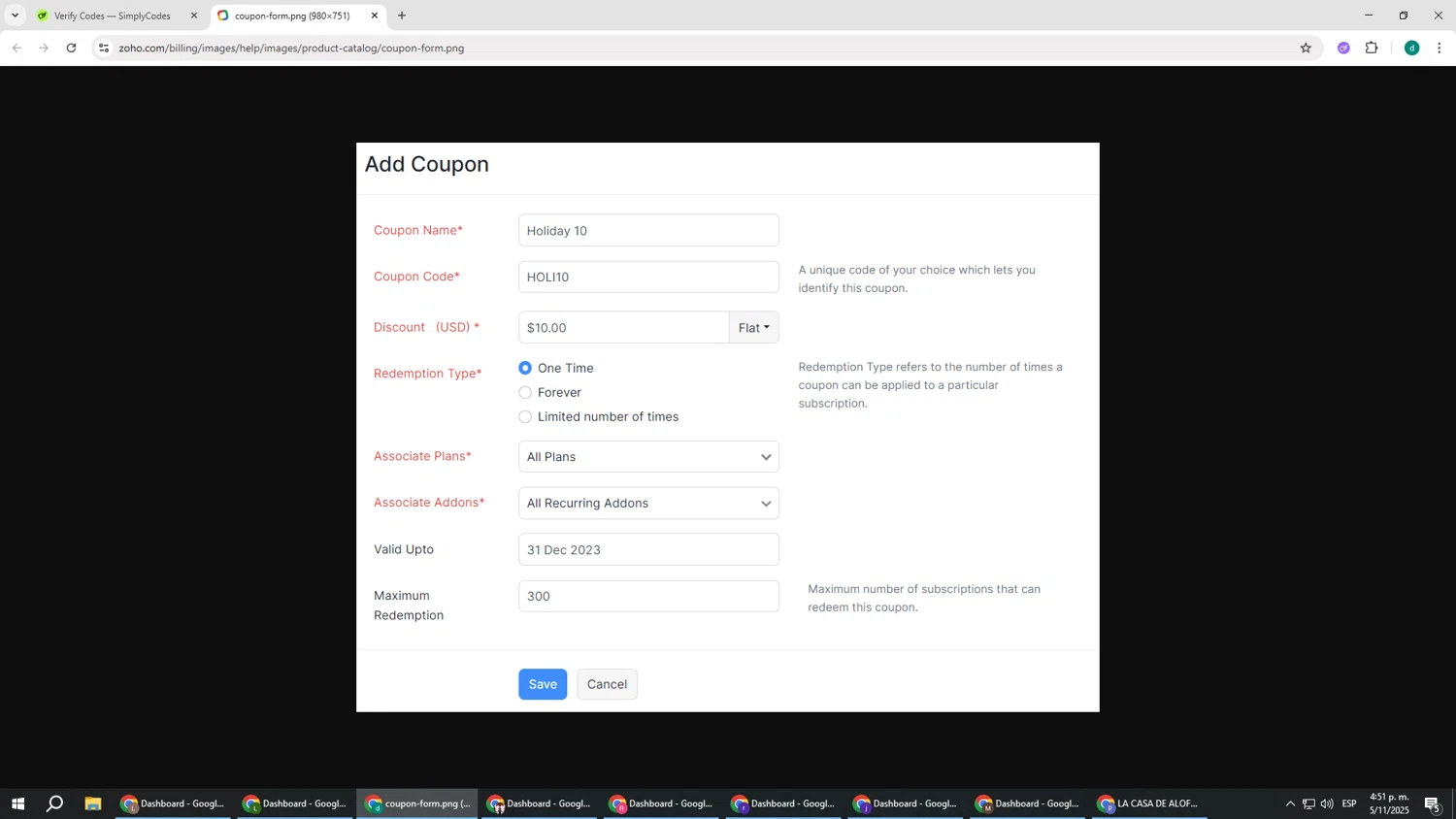The width and height of the screenshot is (1456, 819).
Task: Click the address bar URL
Action: (x=291, y=48)
